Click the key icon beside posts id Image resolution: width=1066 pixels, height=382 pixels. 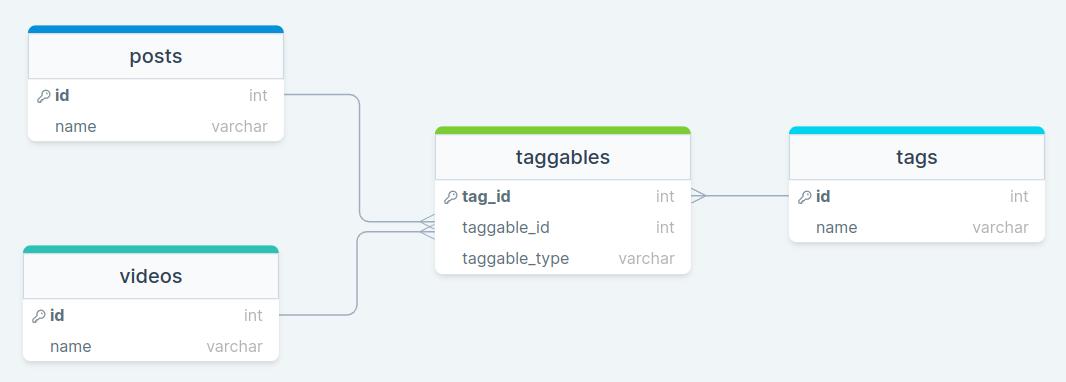pyautogui.click(x=44, y=96)
